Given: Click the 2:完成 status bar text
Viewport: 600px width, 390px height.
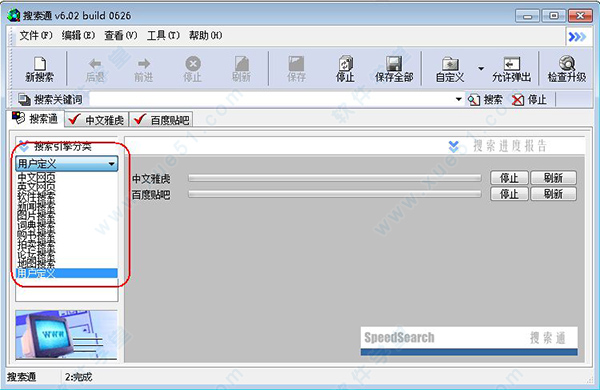Looking at the screenshot, I should coord(78,377).
